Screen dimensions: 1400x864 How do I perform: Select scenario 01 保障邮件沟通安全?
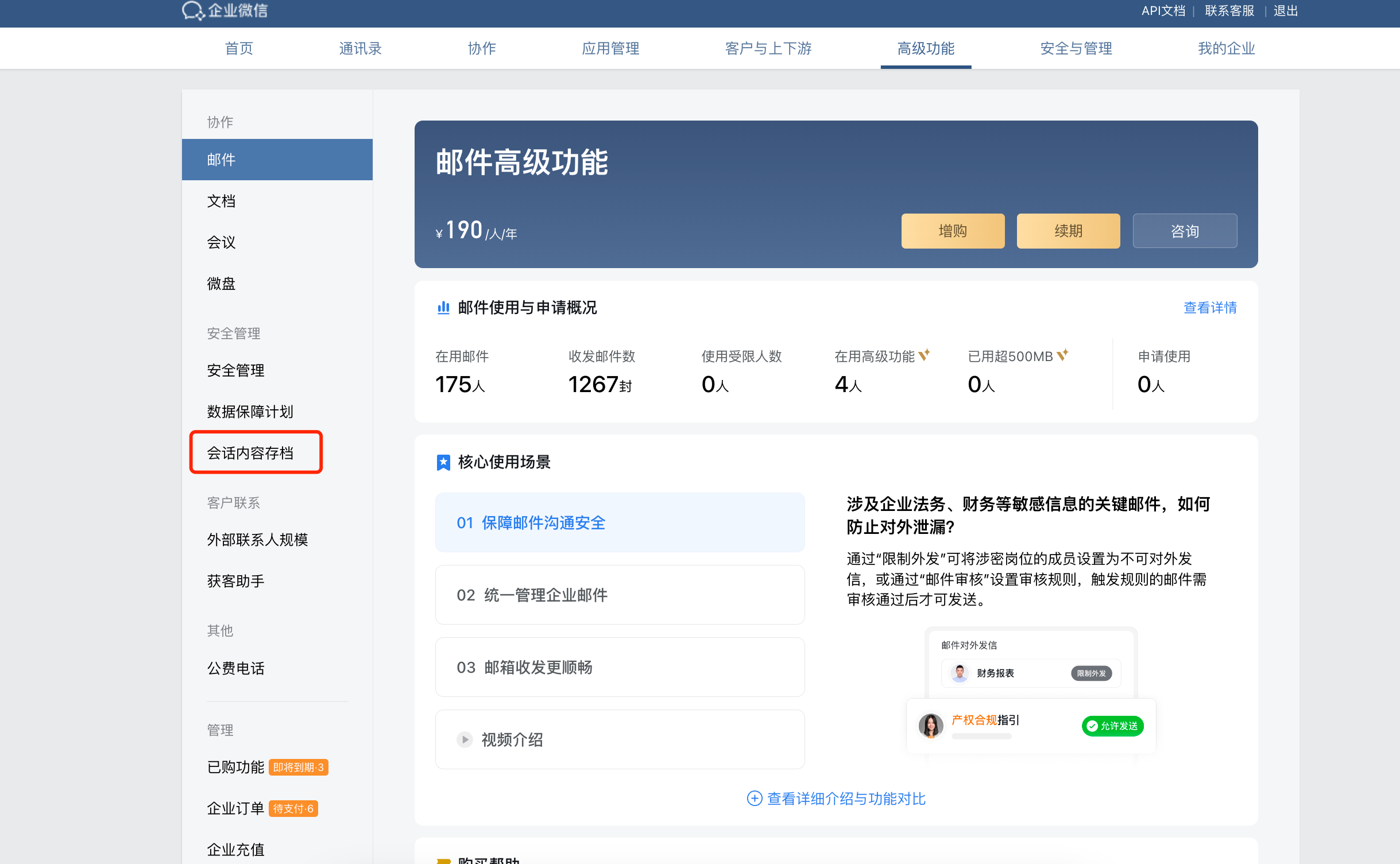[620, 522]
